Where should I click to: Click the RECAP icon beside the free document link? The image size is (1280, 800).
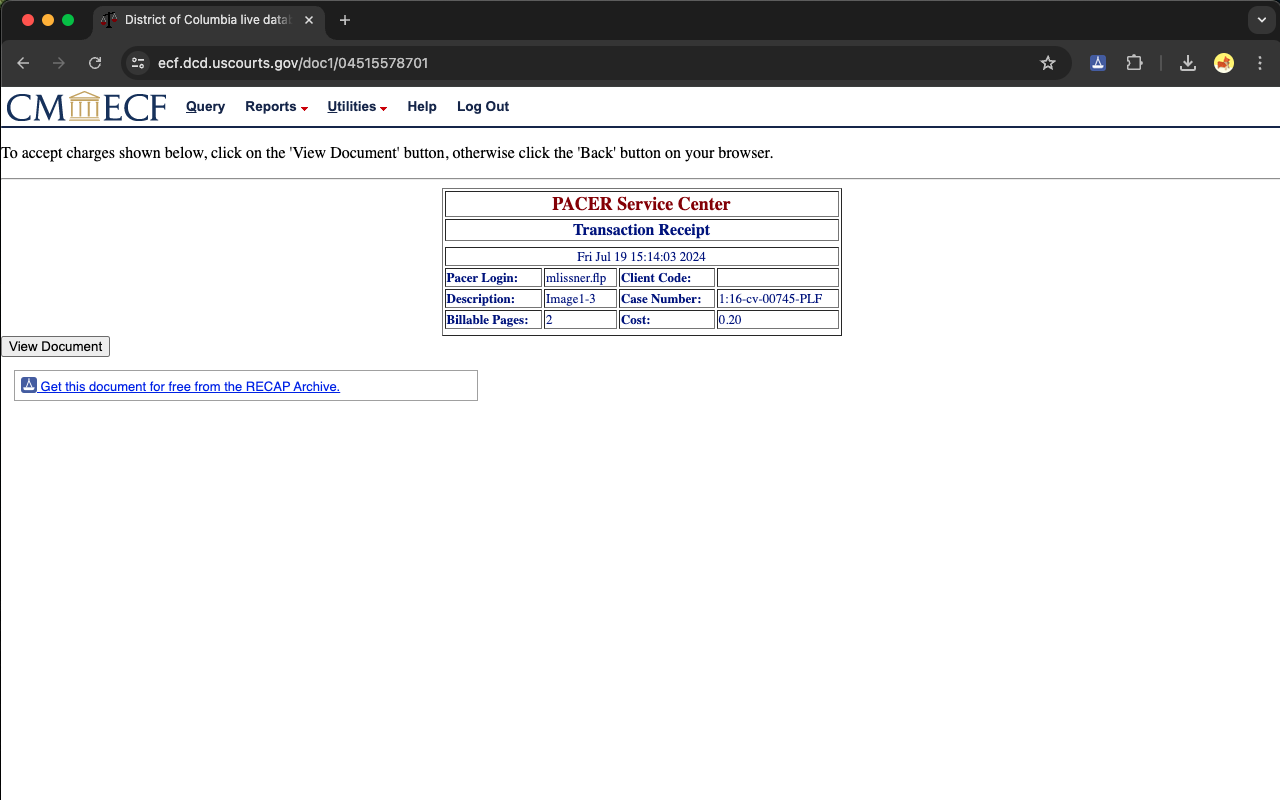(29, 385)
